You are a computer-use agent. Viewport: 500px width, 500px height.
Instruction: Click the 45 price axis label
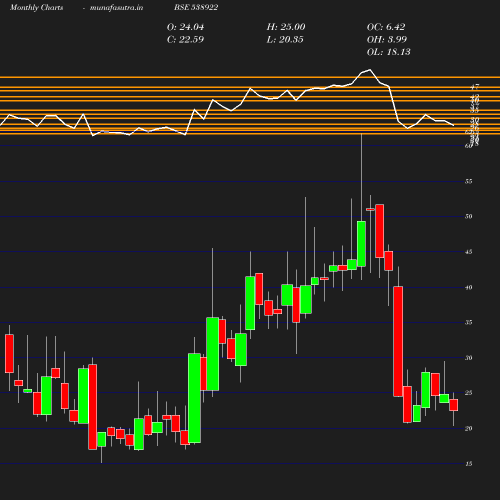[x=469, y=252]
